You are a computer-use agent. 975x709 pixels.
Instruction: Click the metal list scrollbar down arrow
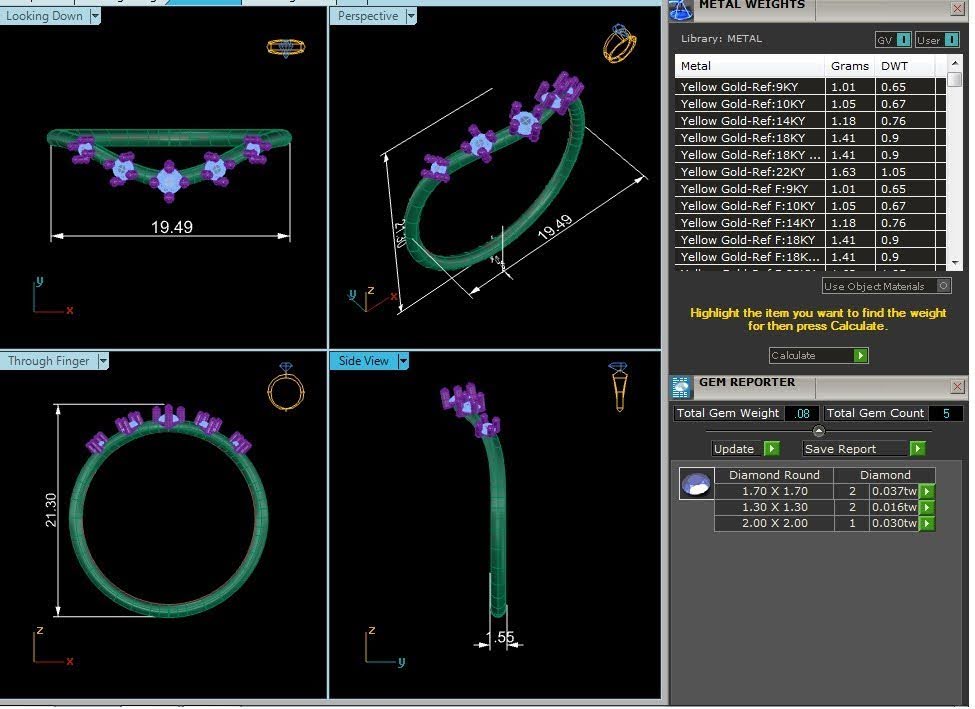954,262
